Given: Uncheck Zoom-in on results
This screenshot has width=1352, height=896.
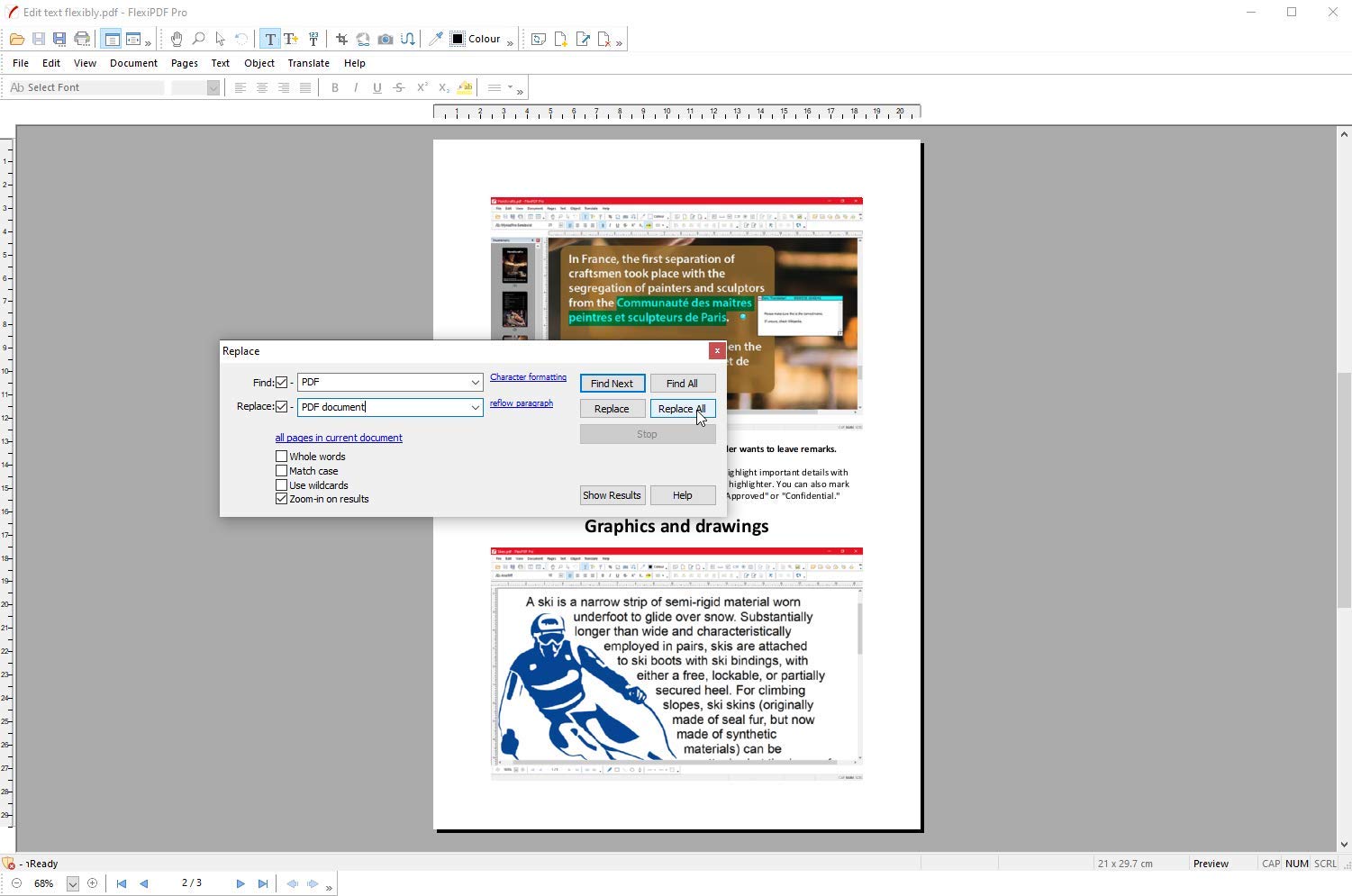Looking at the screenshot, I should (282, 499).
